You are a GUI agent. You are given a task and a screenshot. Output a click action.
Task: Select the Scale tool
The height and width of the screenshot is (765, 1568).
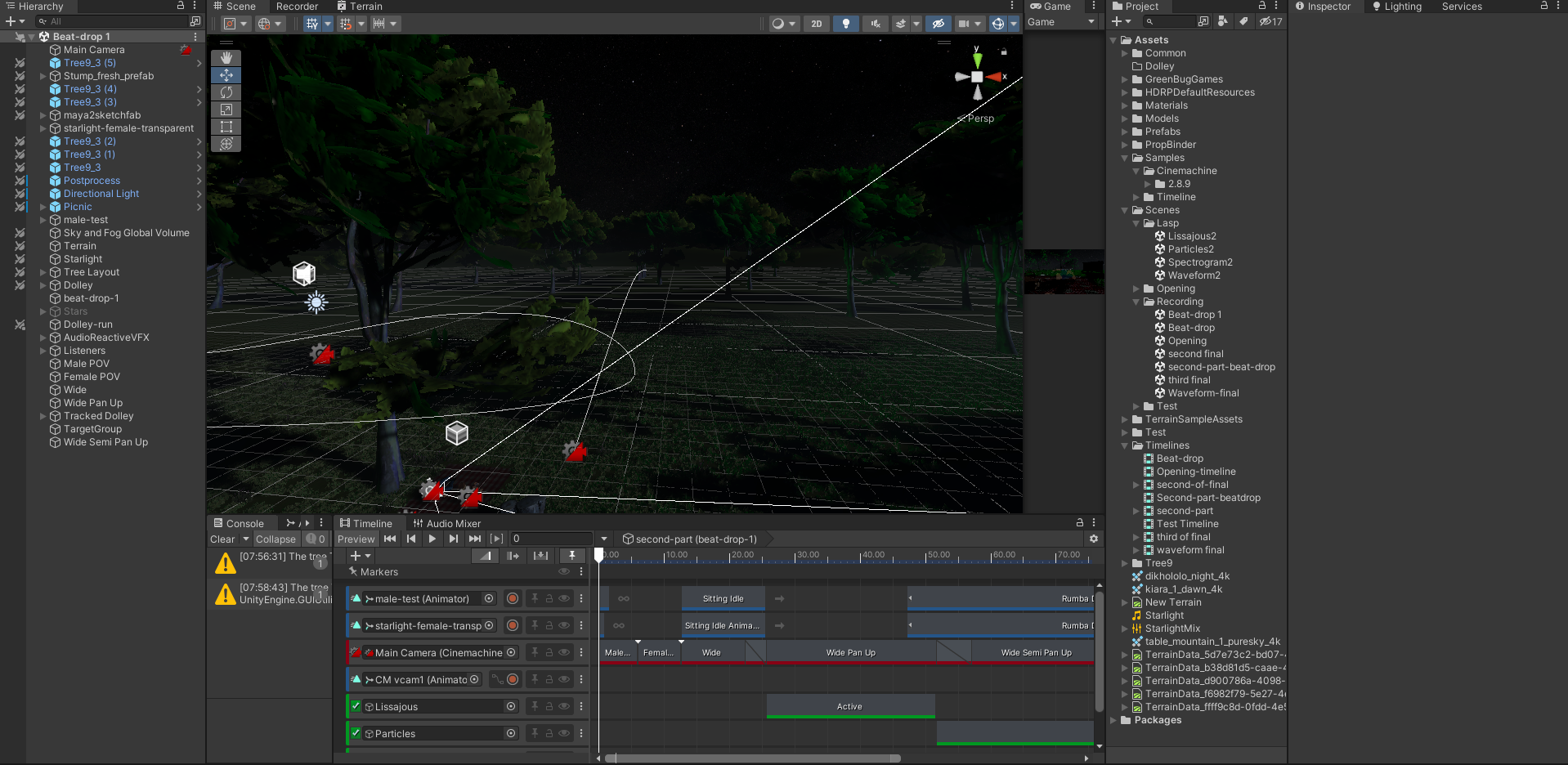[226, 110]
